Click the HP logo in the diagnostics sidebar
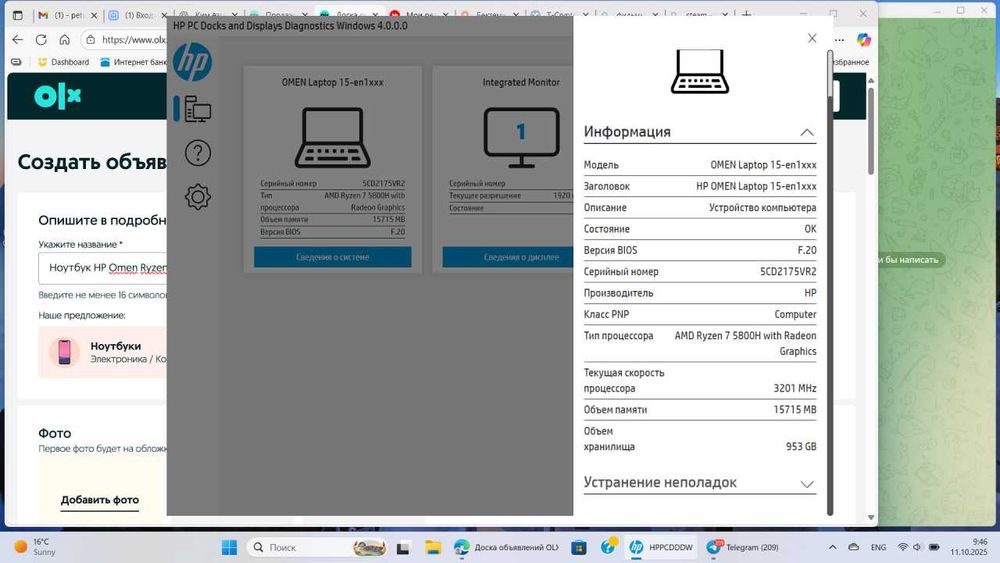The image size is (1000, 563). click(x=193, y=62)
